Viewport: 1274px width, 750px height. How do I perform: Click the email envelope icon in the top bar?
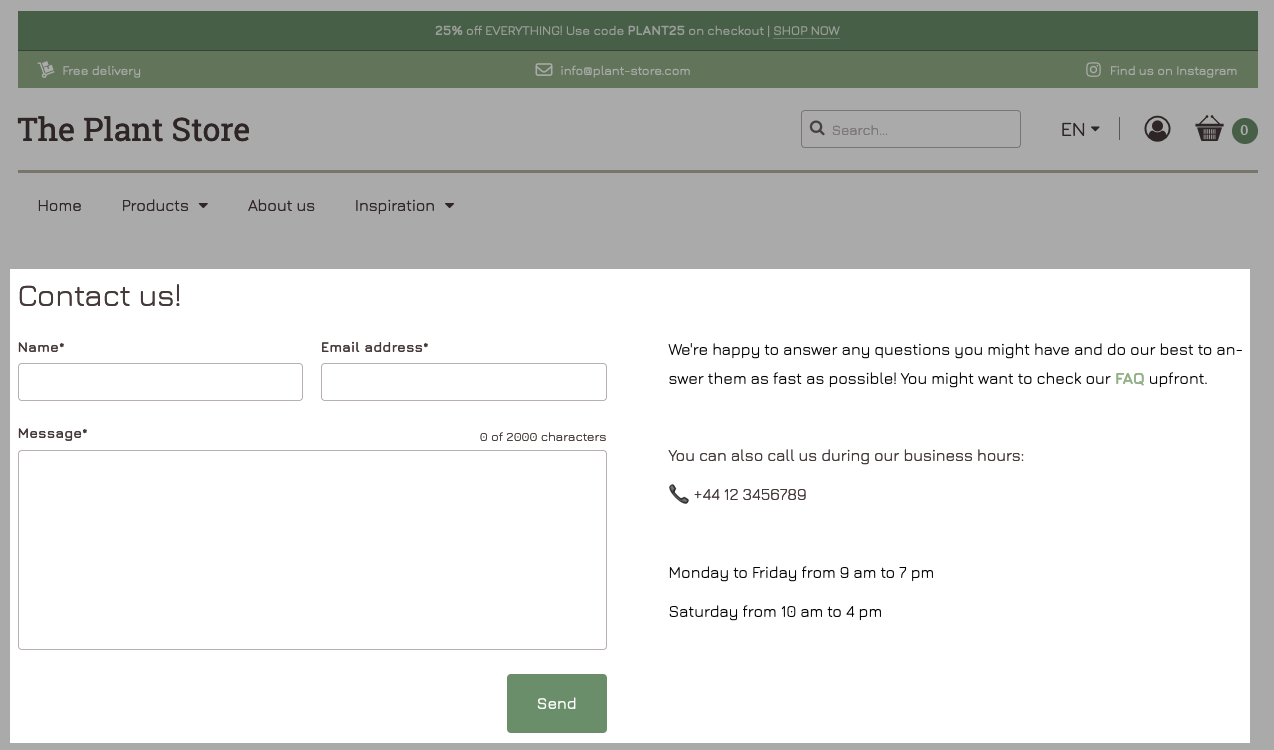coord(544,70)
